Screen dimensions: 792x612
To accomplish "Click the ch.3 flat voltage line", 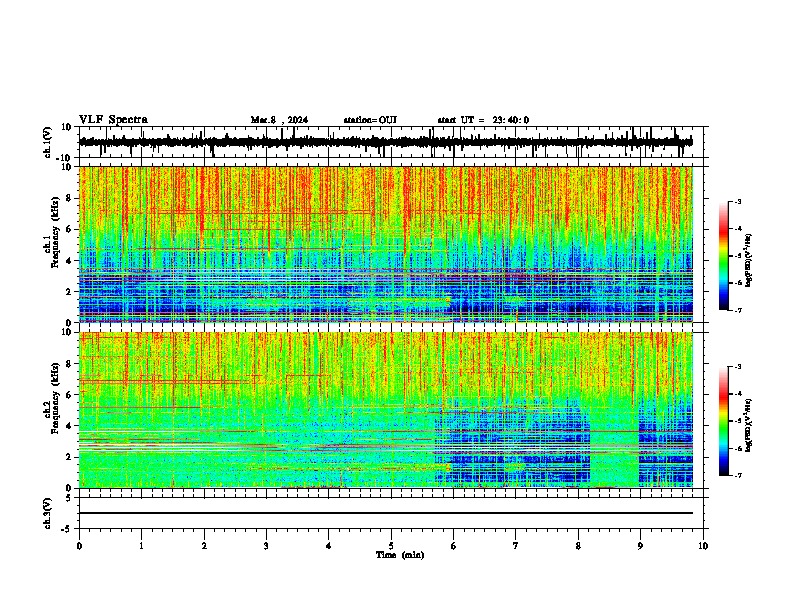I will point(385,513).
